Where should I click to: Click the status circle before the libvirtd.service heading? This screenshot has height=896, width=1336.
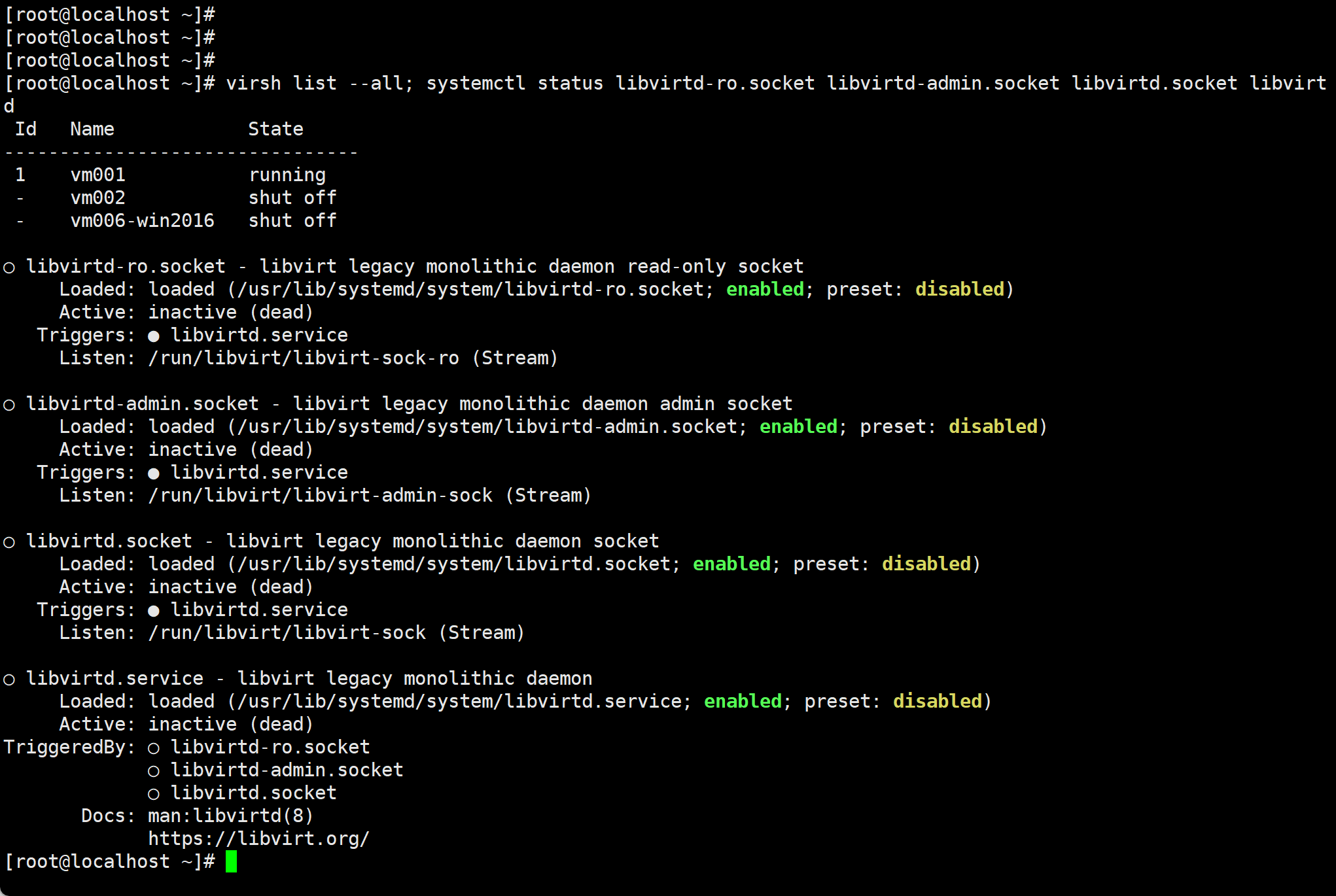click(x=9, y=680)
